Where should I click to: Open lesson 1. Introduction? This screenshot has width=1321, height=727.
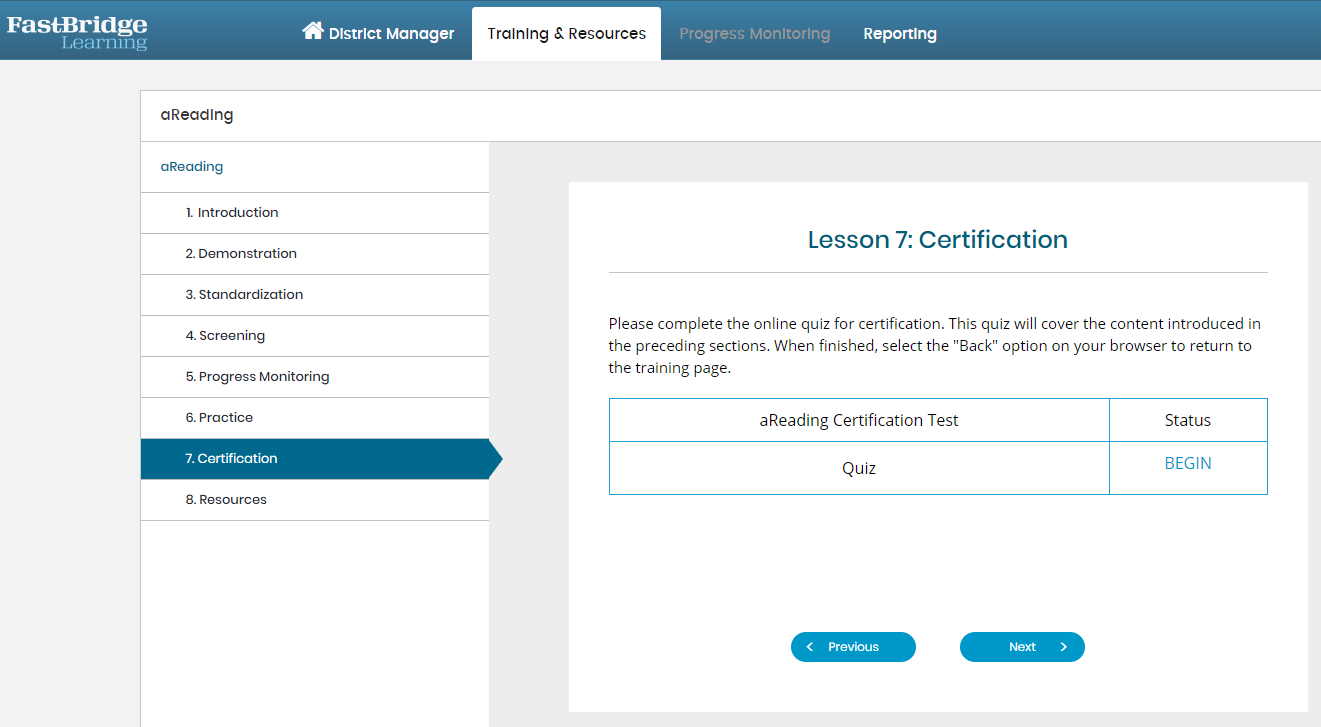315,213
